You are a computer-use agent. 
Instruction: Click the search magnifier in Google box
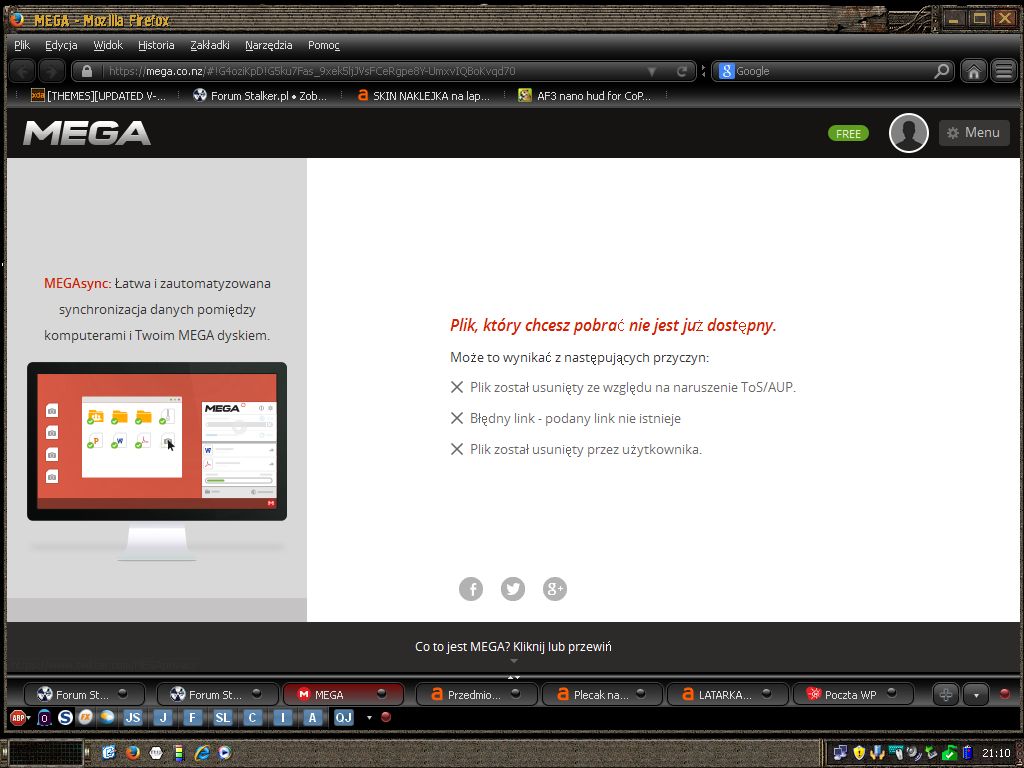tap(942, 71)
